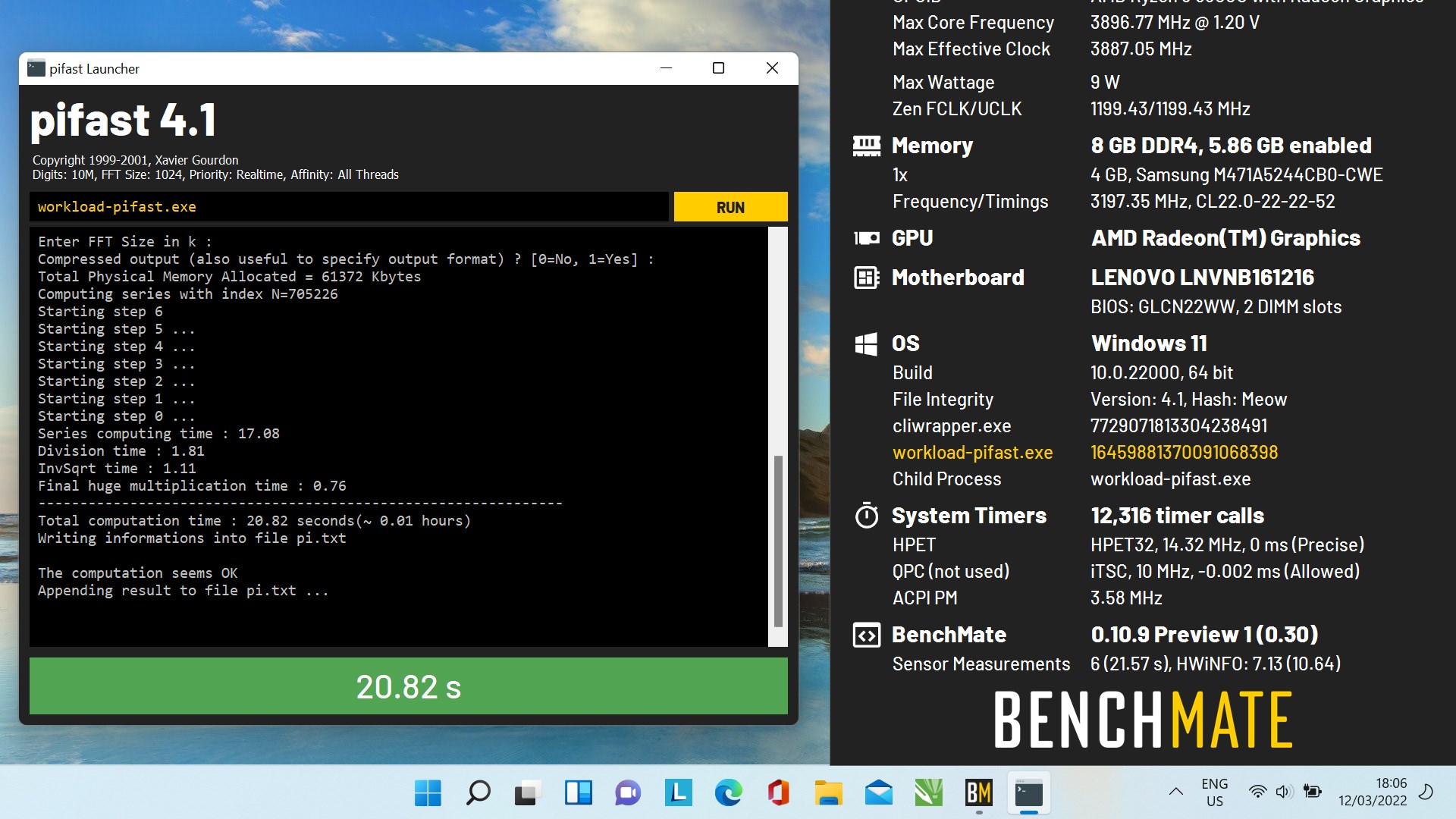Switch to BenchMate BM taskbar icon
1456x819 pixels.
coord(978,793)
